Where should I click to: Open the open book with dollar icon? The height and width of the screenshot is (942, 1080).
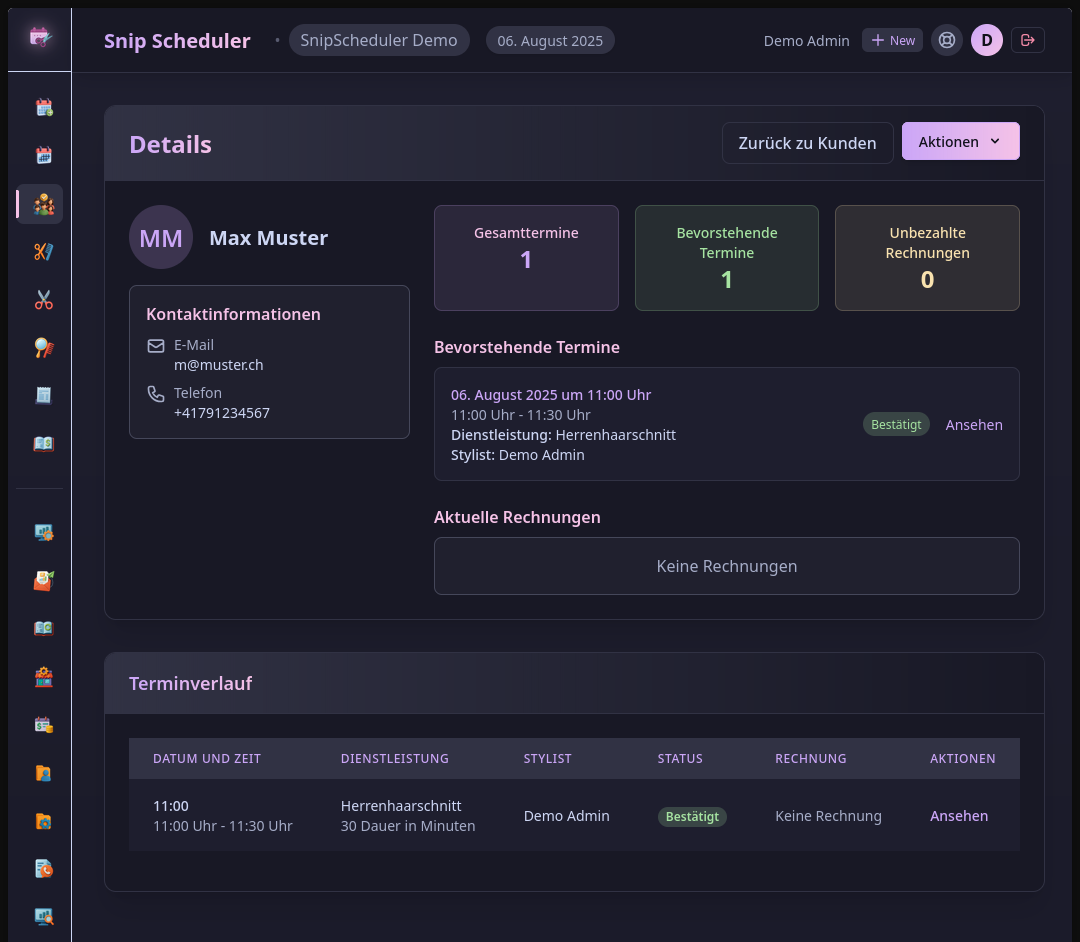click(x=43, y=443)
